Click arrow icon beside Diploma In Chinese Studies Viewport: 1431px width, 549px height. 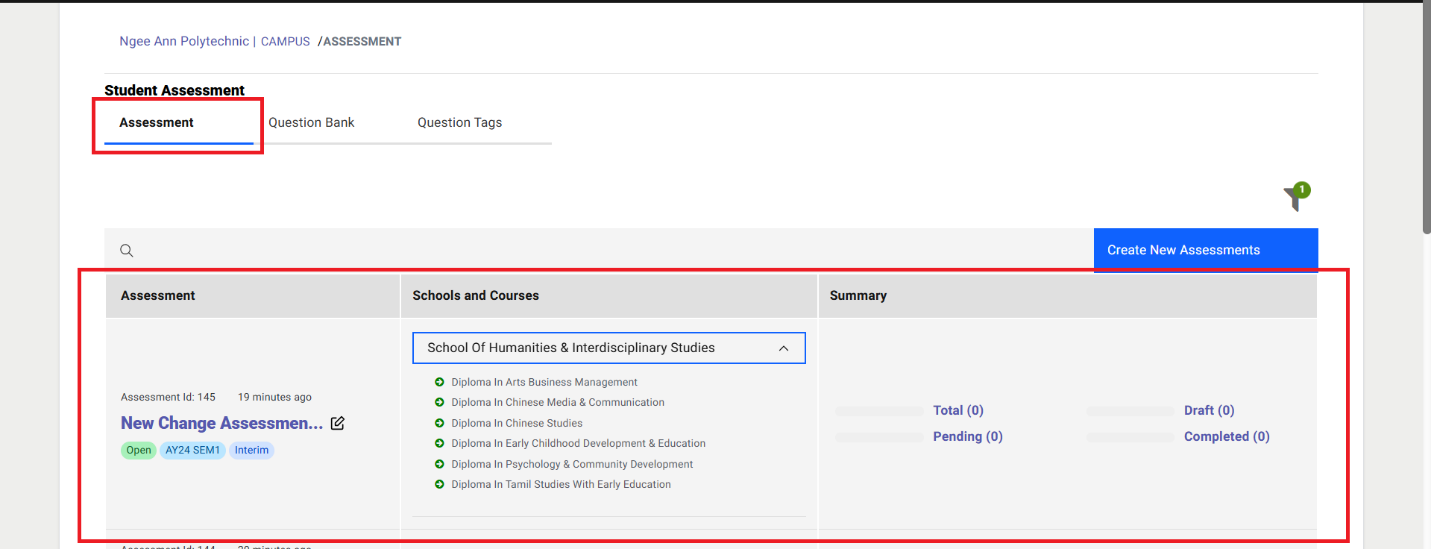pos(440,423)
